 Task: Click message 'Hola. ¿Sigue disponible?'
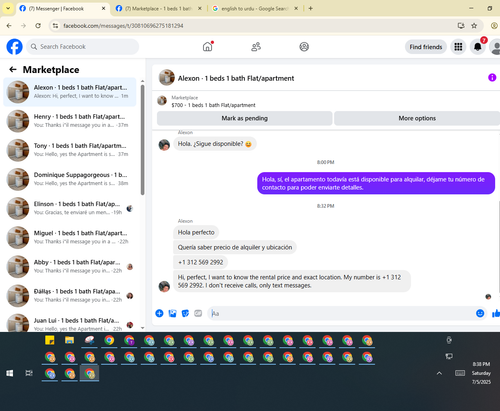point(215,144)
